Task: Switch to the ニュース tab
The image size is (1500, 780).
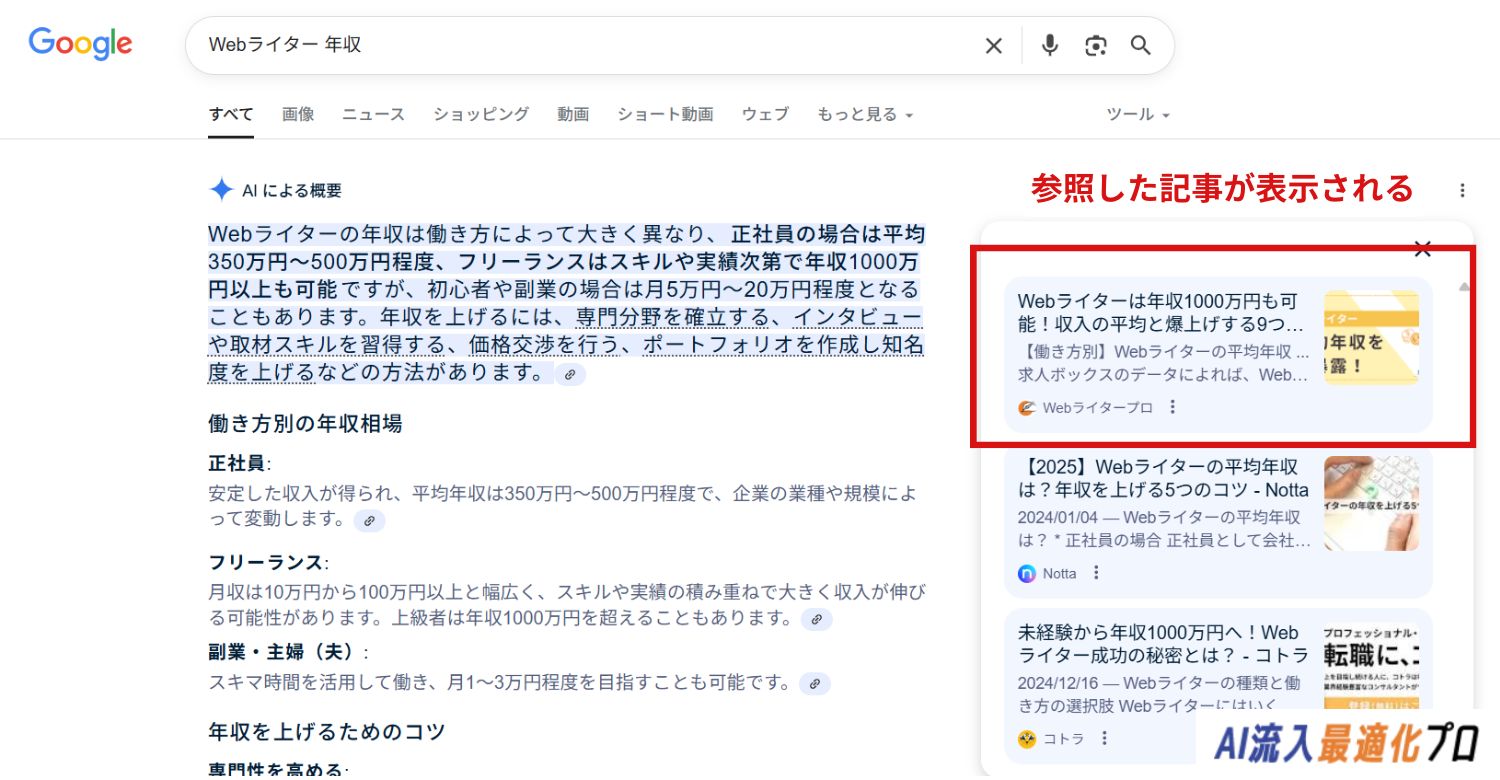Action: (x=373, y=115)
